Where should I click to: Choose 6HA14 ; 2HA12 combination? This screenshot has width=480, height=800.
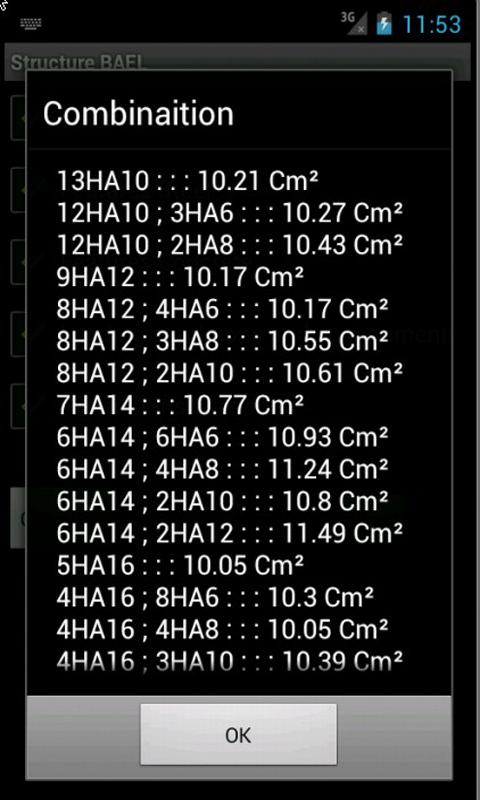point(230,533)
